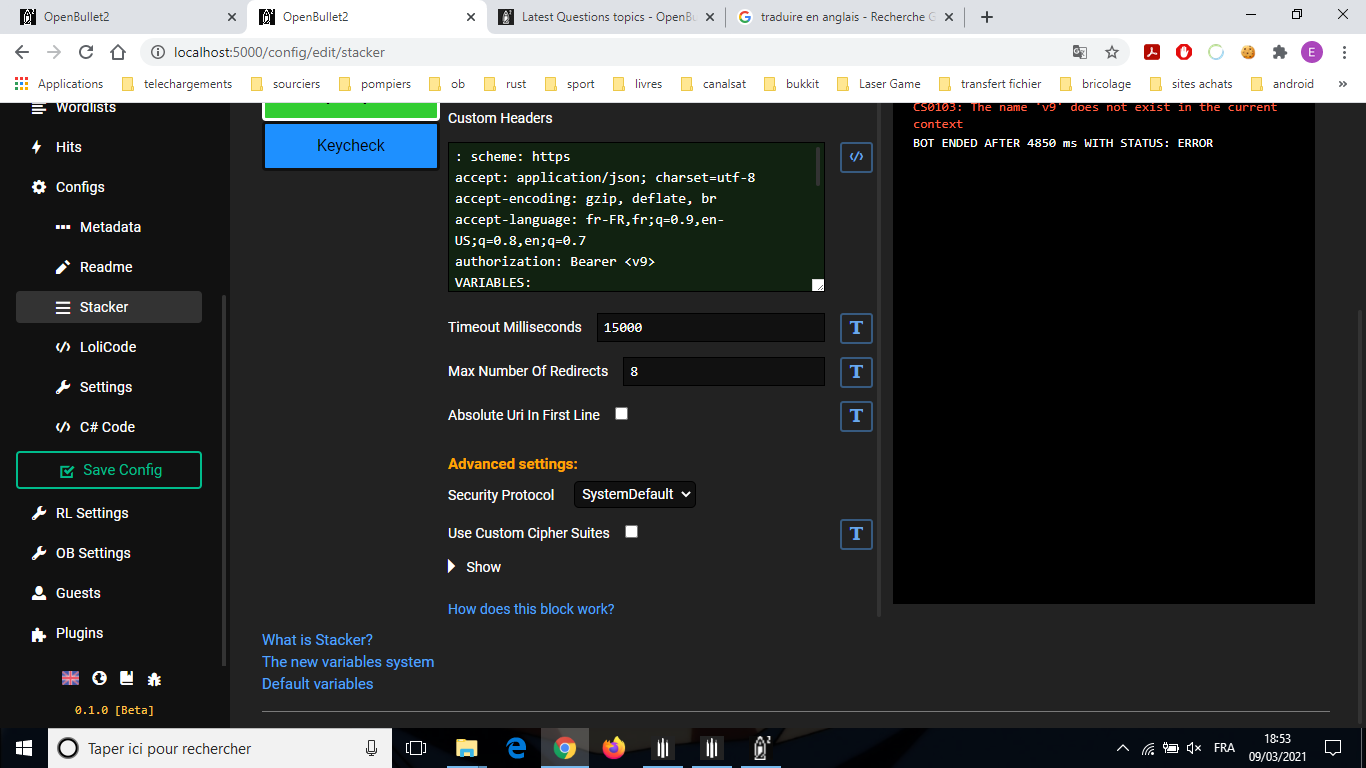Go back with the browser back arrow

(22, 52)
